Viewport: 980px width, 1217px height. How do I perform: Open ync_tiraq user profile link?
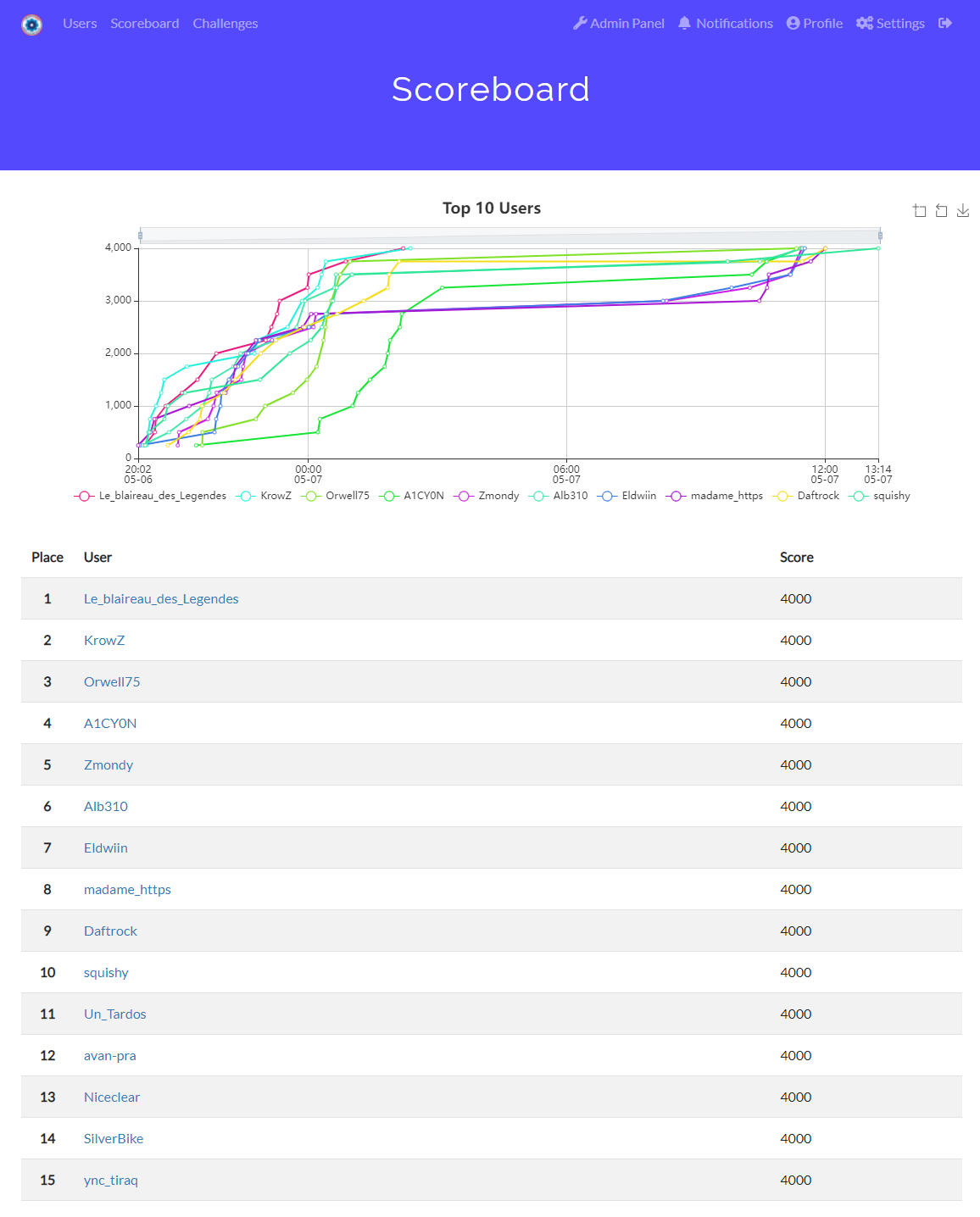click(111, 1181)
